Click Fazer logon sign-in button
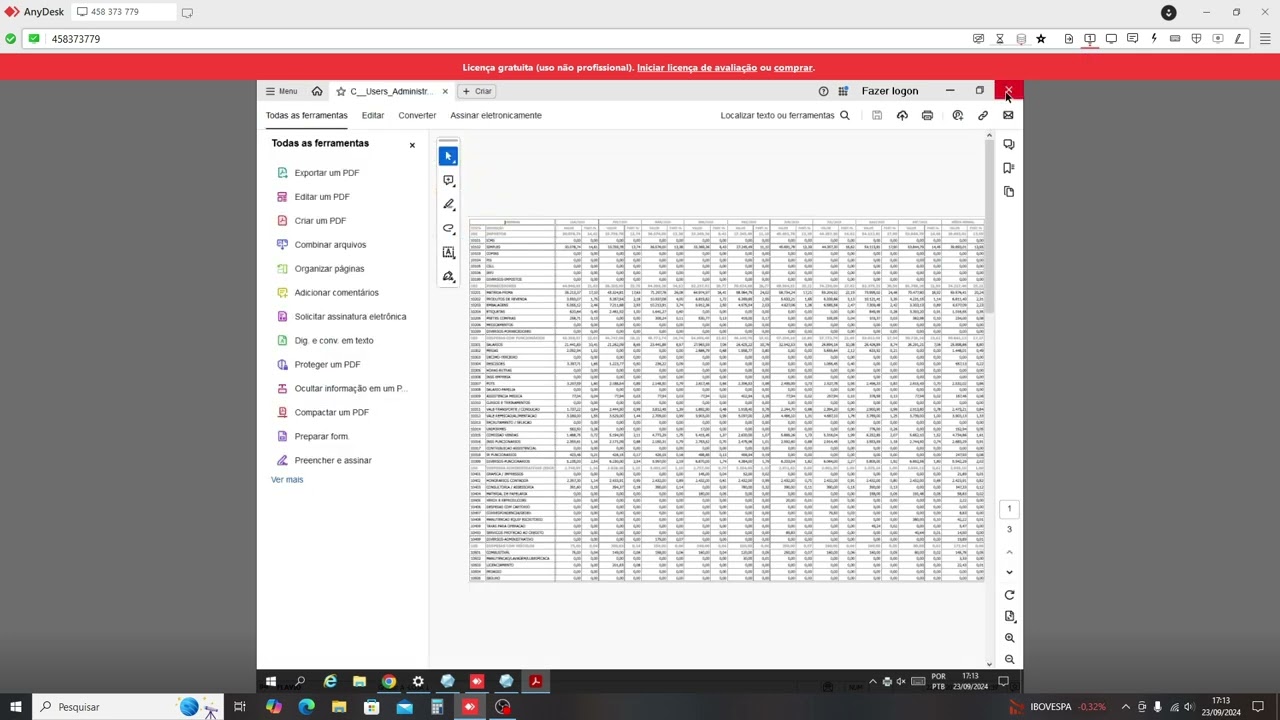Viewport: 1280px width, 720px height. tap(890, 91)
